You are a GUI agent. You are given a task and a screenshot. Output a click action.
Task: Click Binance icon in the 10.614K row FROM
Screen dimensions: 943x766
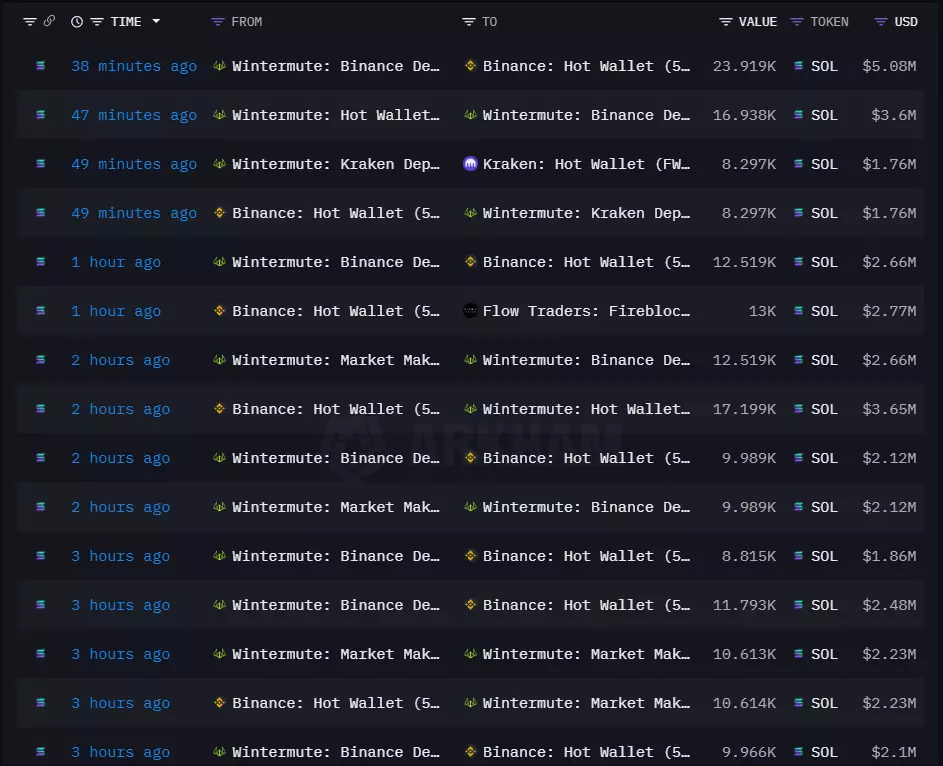click(x=220, y=702)
